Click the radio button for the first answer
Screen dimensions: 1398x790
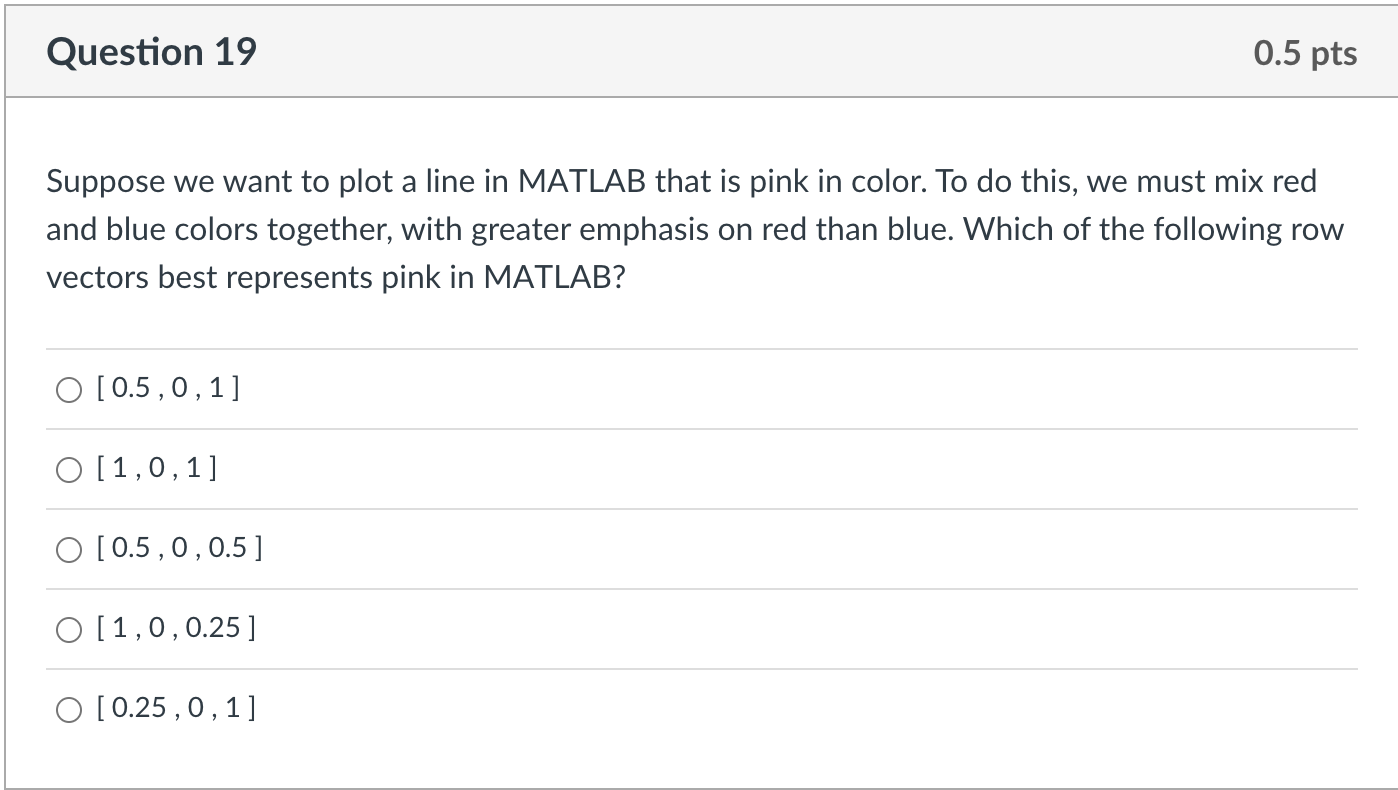[x=68, y=389]
